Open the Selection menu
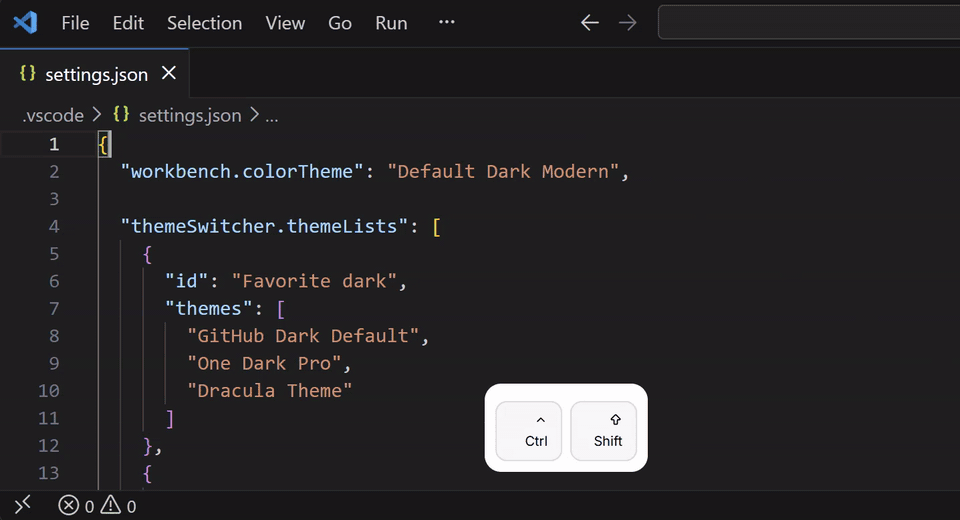The height and width of the screenshot is (520, 960). click(x=204, y=23)
